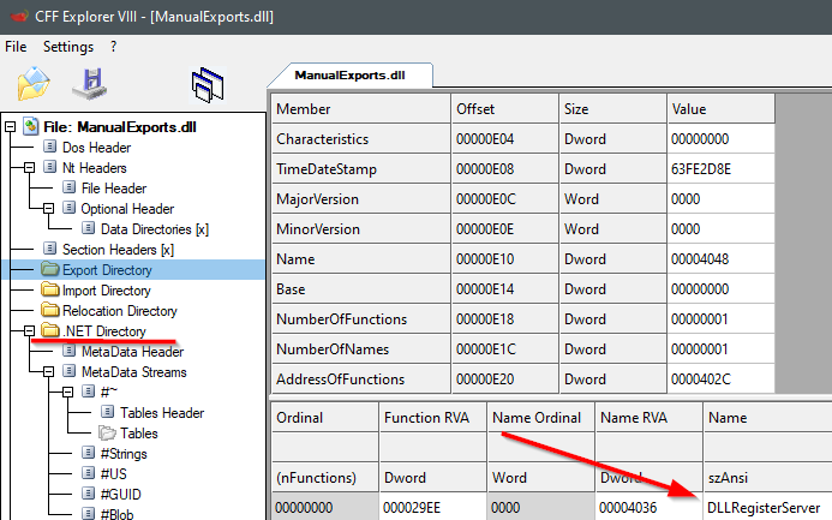Collapse the #~ stream tree node

click(x=68, y=392)
